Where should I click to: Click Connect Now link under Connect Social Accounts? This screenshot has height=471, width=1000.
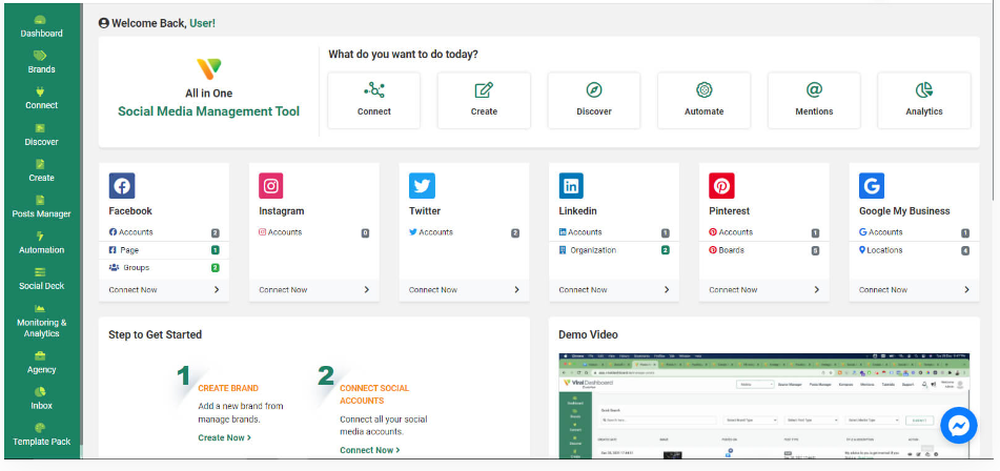pos(370,450)
